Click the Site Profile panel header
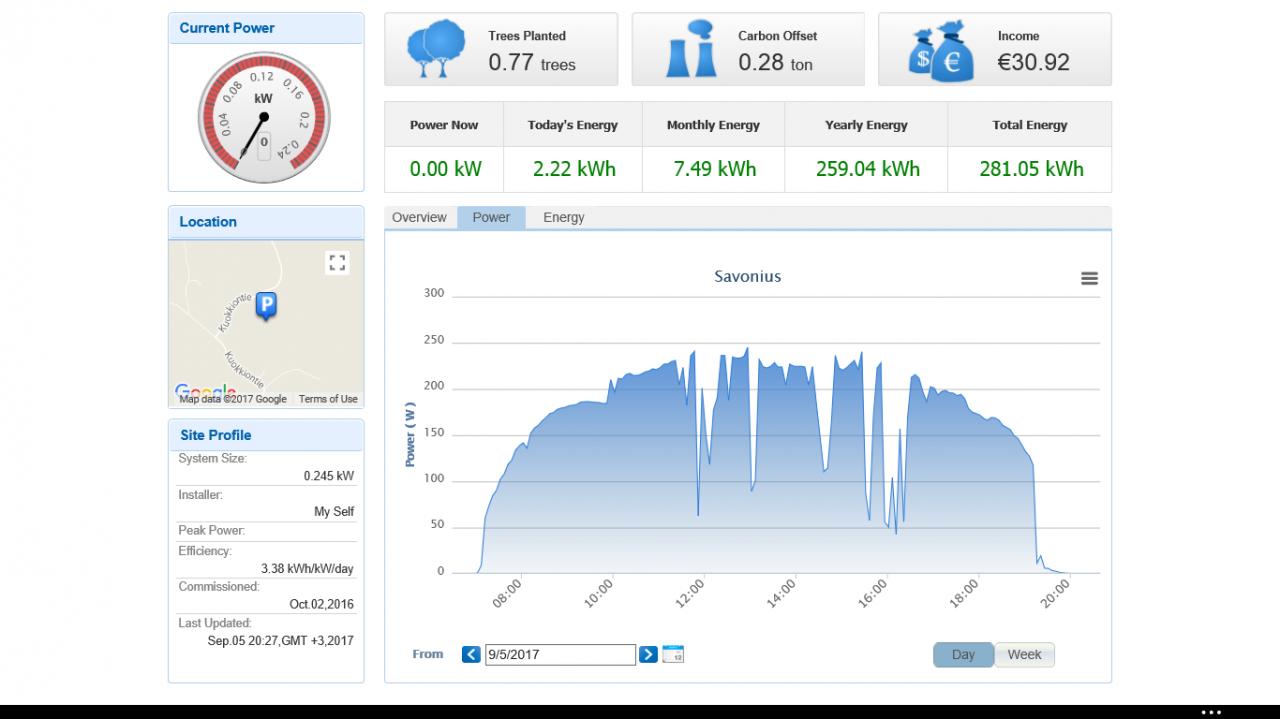The image size is (1280, 719). [x=266, y=435]
